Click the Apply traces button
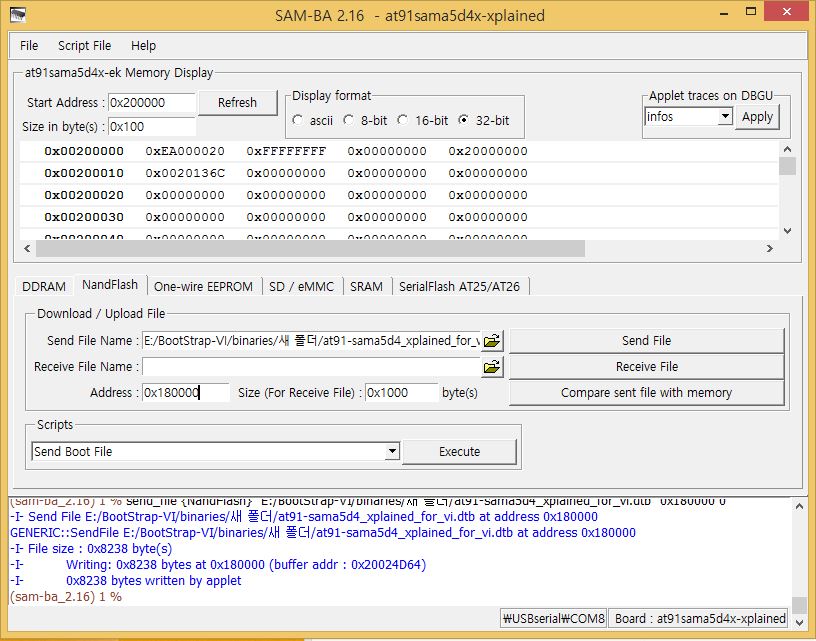Viewport: 816px width, 641px height. pos(757,117)
